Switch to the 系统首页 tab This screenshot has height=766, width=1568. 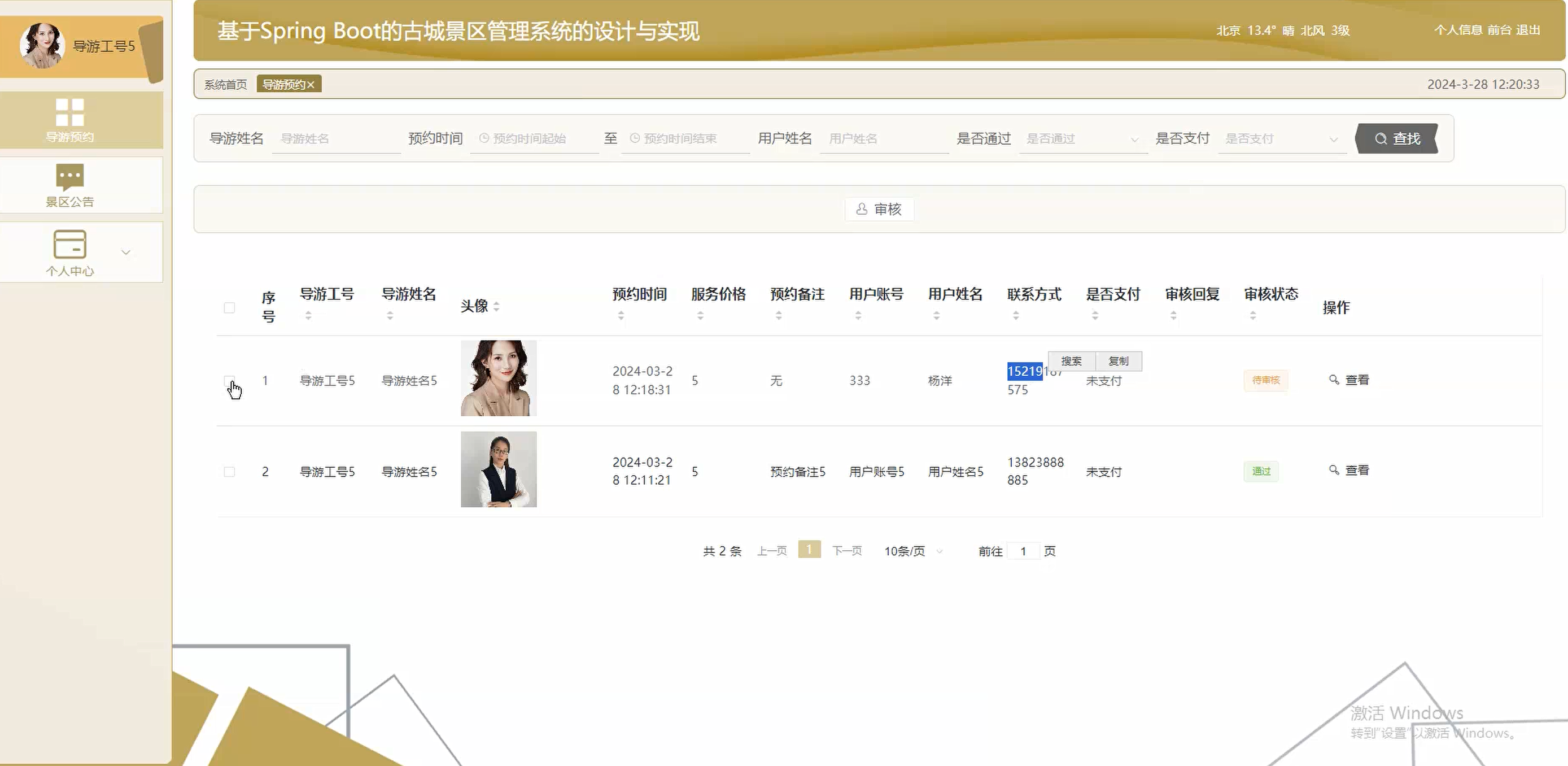click(x=225, y=85)
